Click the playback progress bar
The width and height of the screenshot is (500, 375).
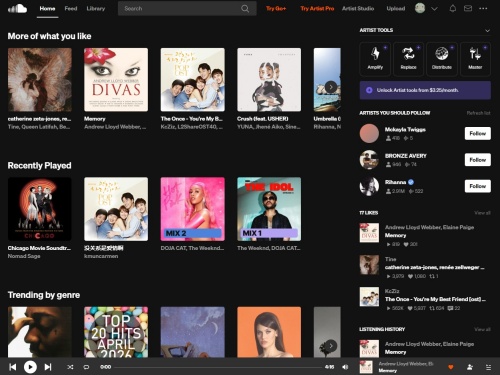(x=219, y=367)
